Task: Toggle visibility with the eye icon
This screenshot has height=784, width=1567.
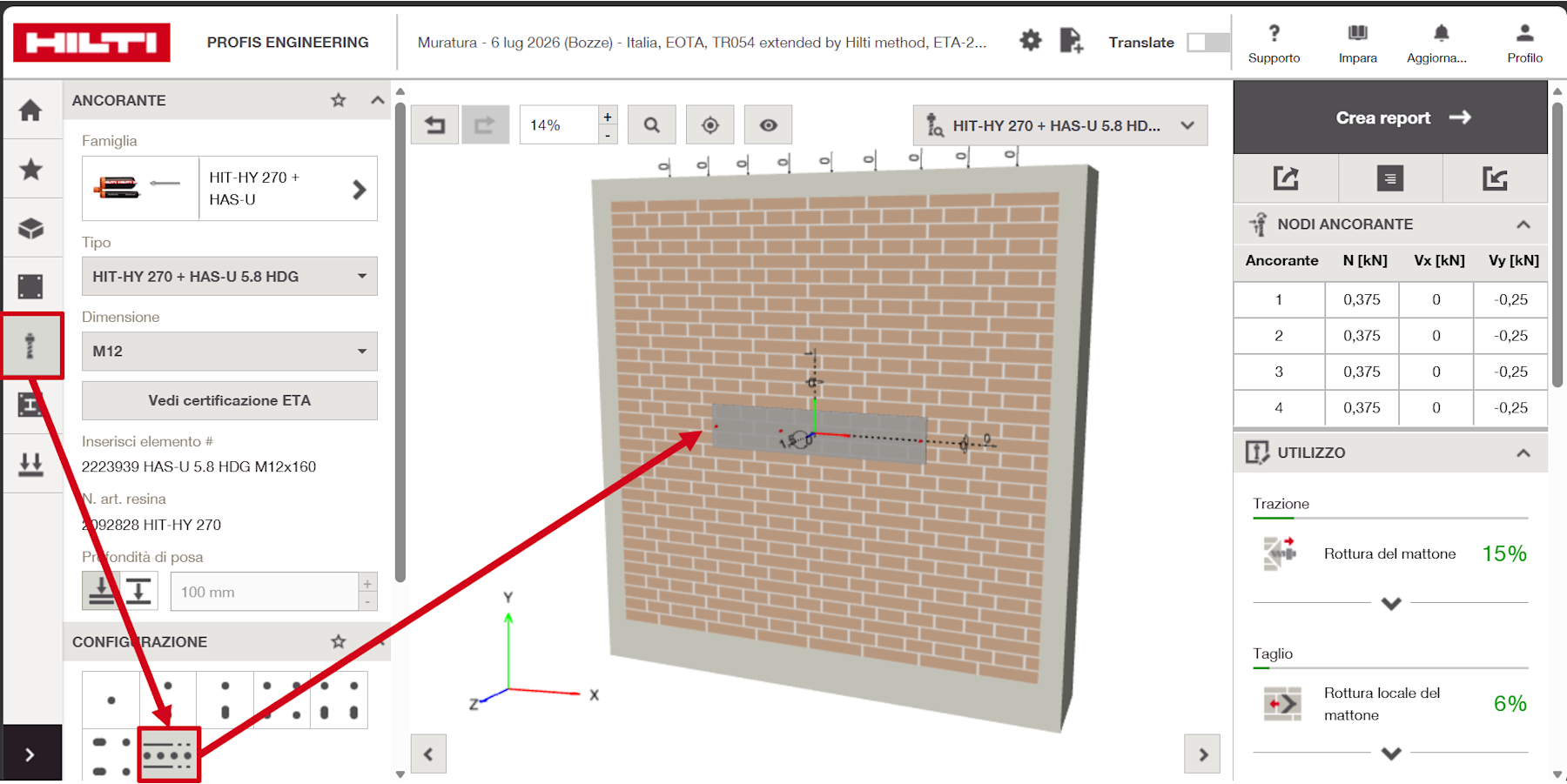Action: point(768,125)
